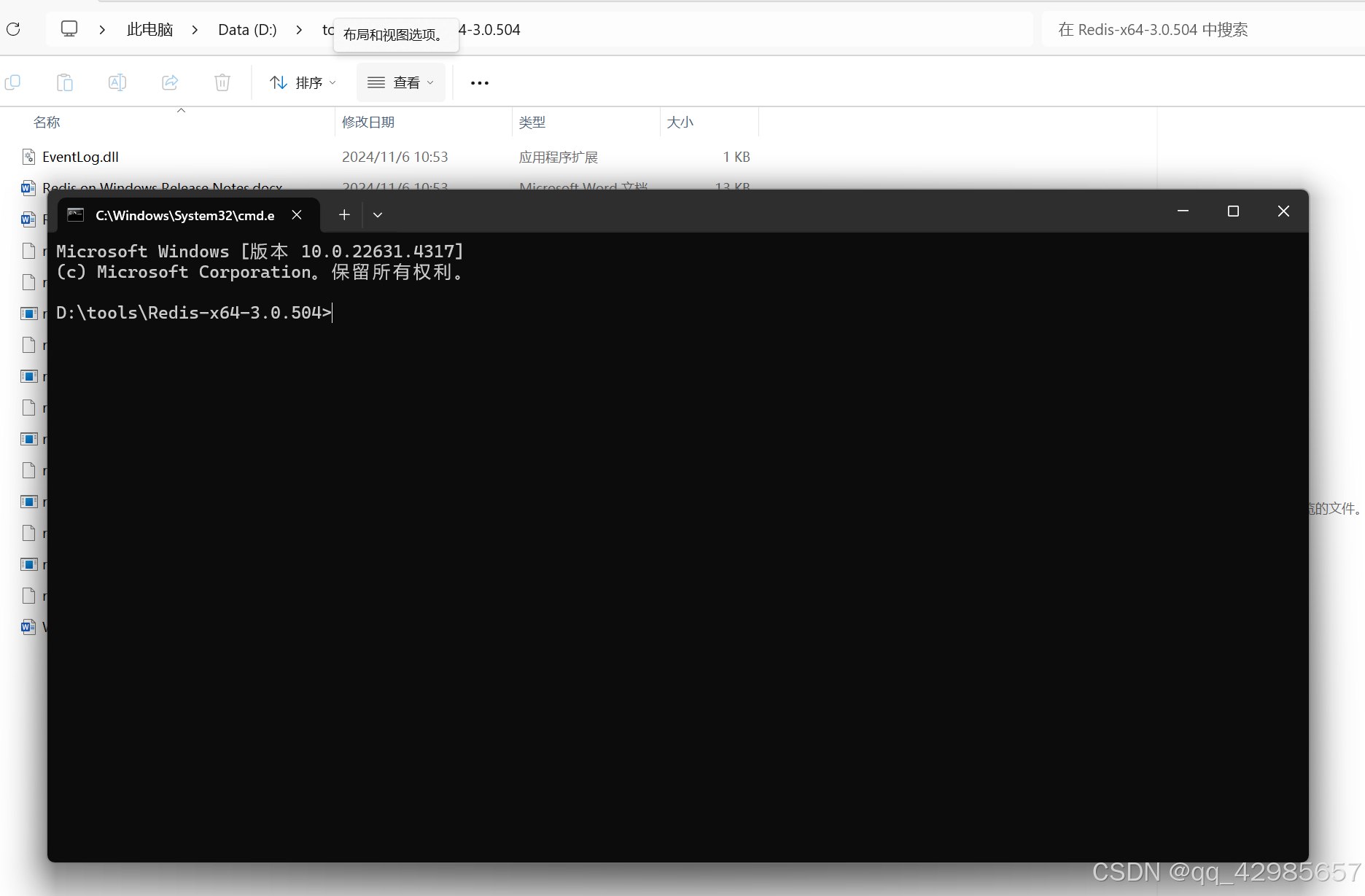Image resolution: width=1365 pixels, height=896 pixels.
Task: Click the Explorer refresh icon
Action: coord(13,29)
